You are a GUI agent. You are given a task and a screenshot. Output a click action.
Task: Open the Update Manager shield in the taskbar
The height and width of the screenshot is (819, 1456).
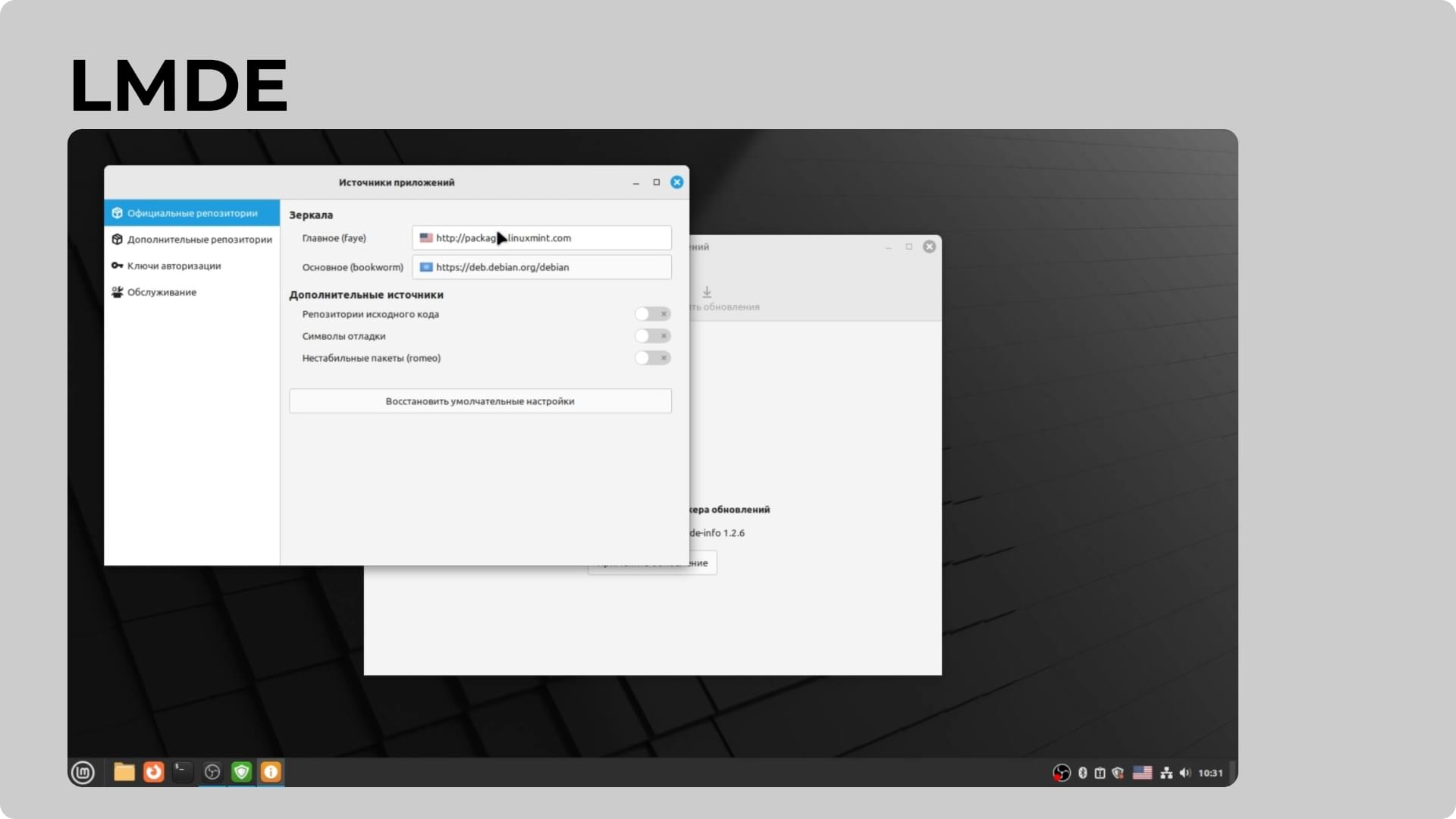[242, 772]
